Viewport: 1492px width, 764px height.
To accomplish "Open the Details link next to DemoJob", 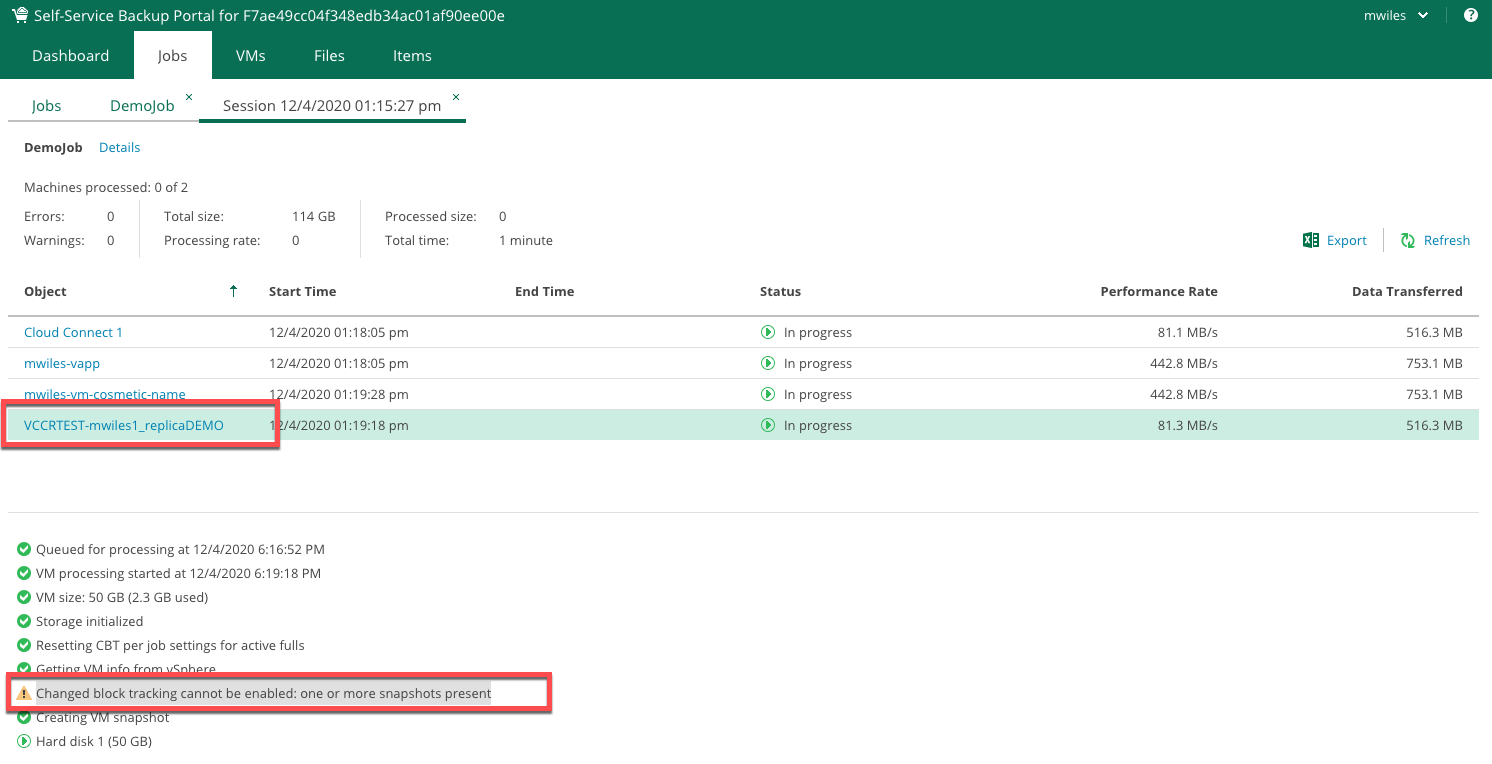I will click(x=119, y=147).
